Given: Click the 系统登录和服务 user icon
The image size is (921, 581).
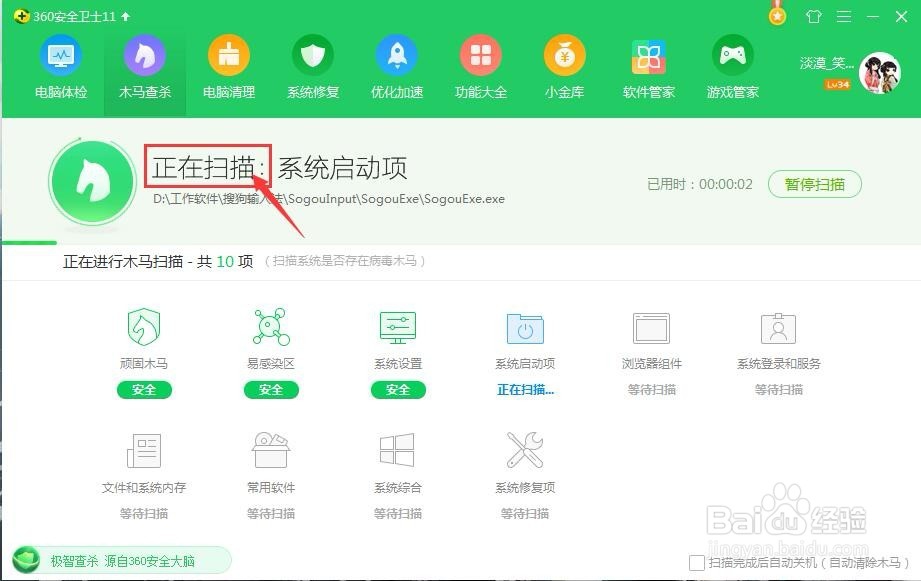Looking at the screenshot, I should pyautogui.click(x=778, y=328).
